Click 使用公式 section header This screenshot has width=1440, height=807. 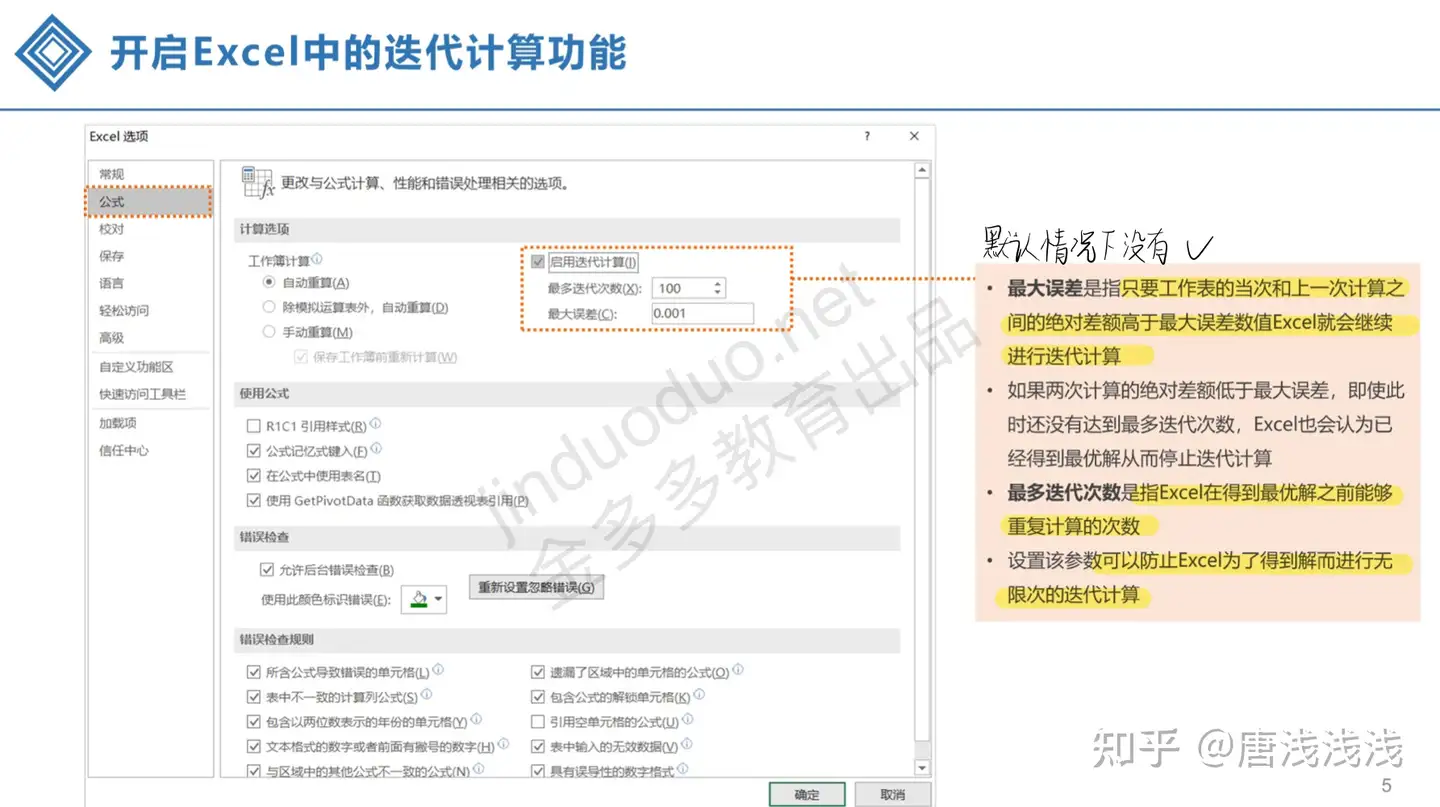[x=568, y=393]
